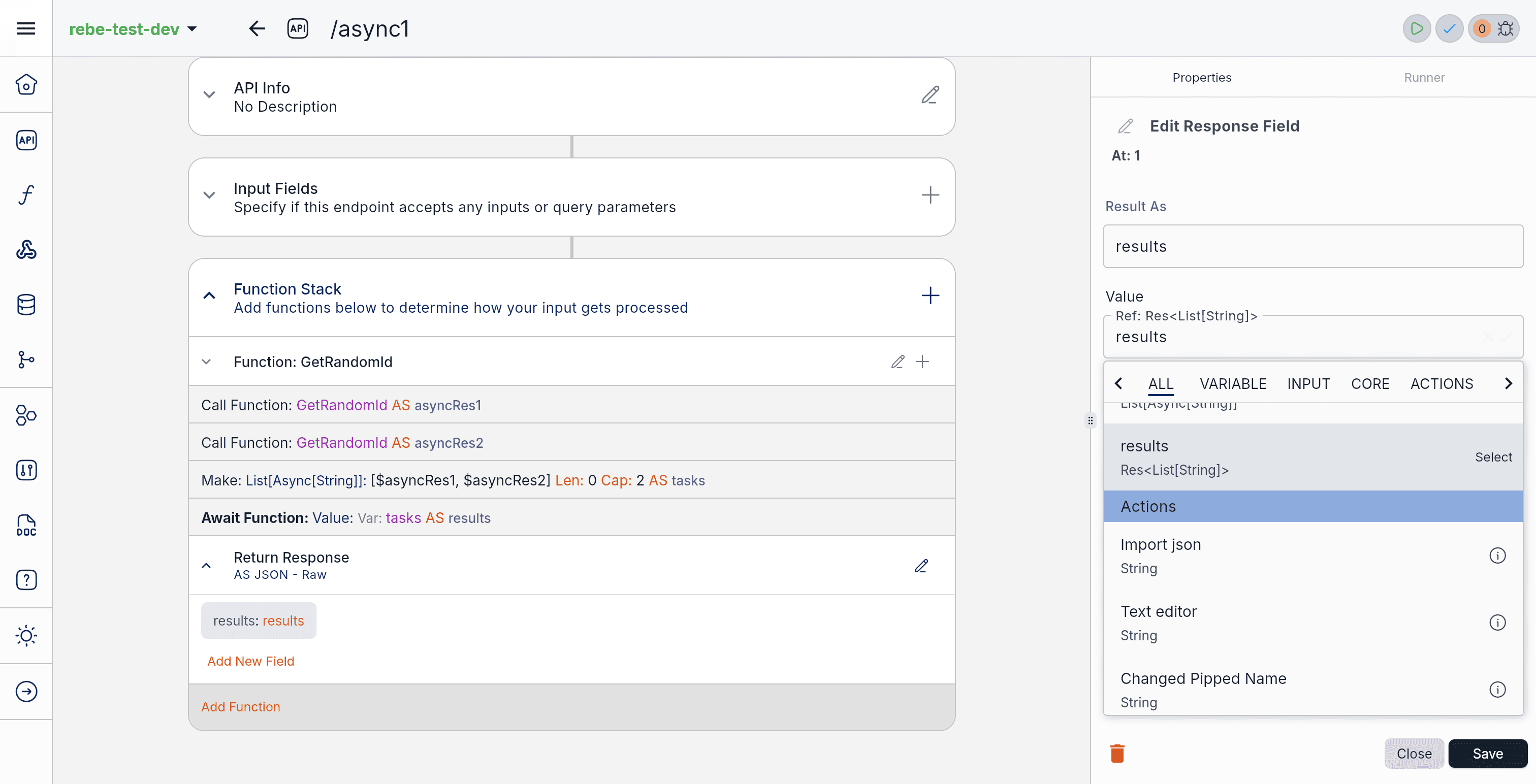Open the sliders settings icon in sidebar
The width and height of the screenshot is (1536, 784).
[25, 470]
